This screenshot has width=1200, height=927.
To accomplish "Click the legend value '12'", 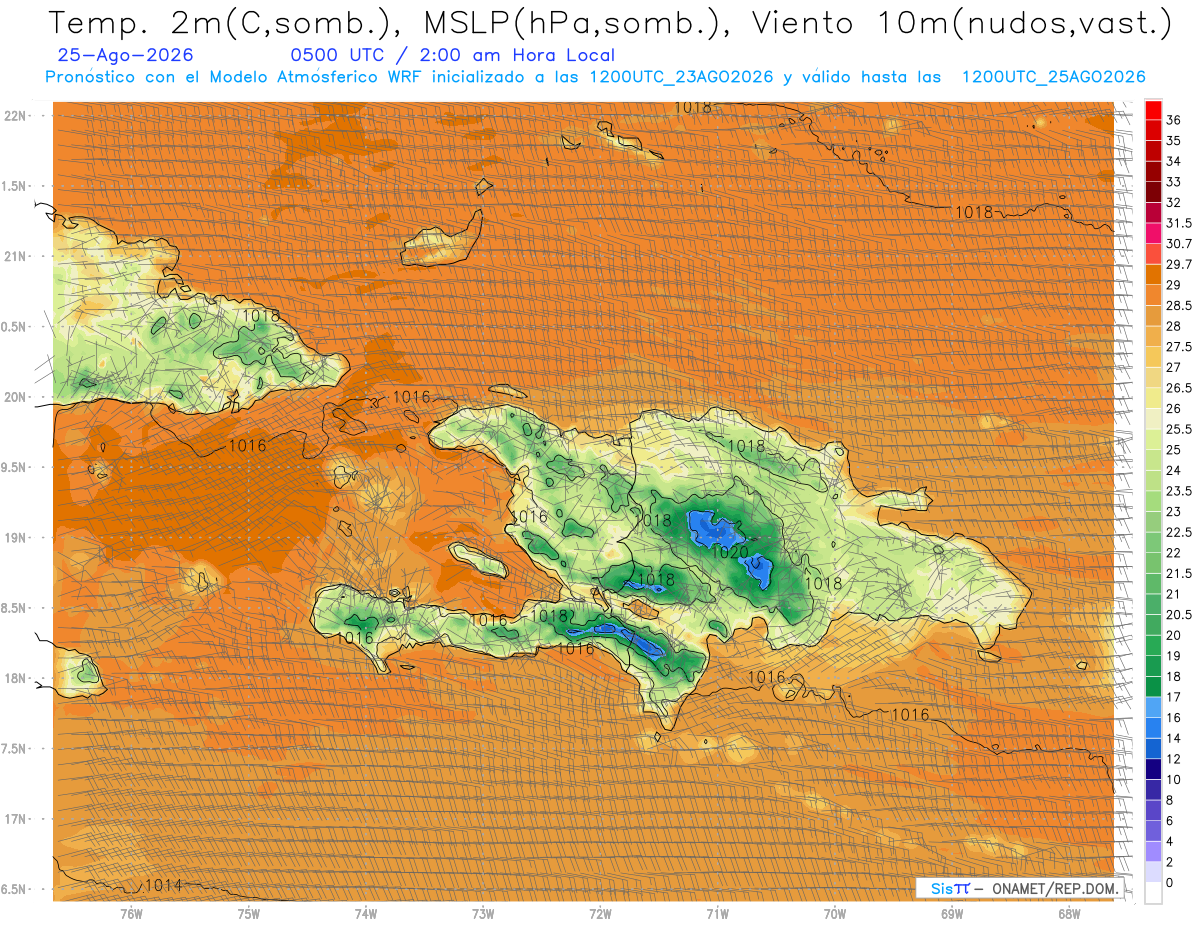I will click(1173, 759).
